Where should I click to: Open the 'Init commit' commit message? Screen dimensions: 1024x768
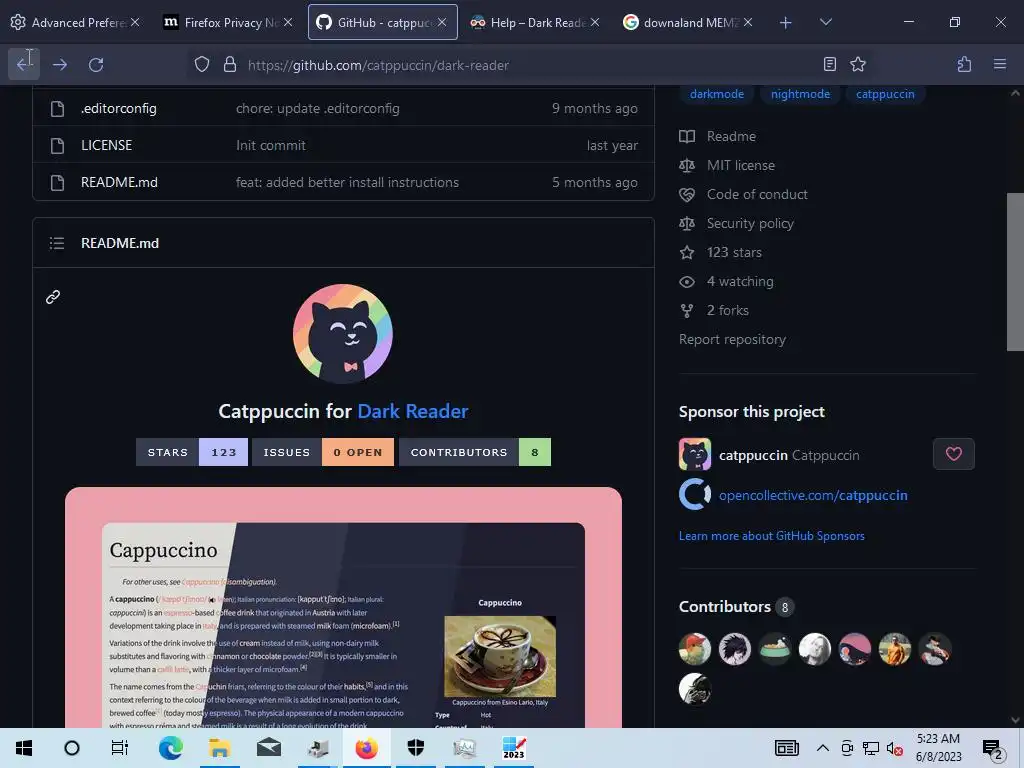(270, 145)
